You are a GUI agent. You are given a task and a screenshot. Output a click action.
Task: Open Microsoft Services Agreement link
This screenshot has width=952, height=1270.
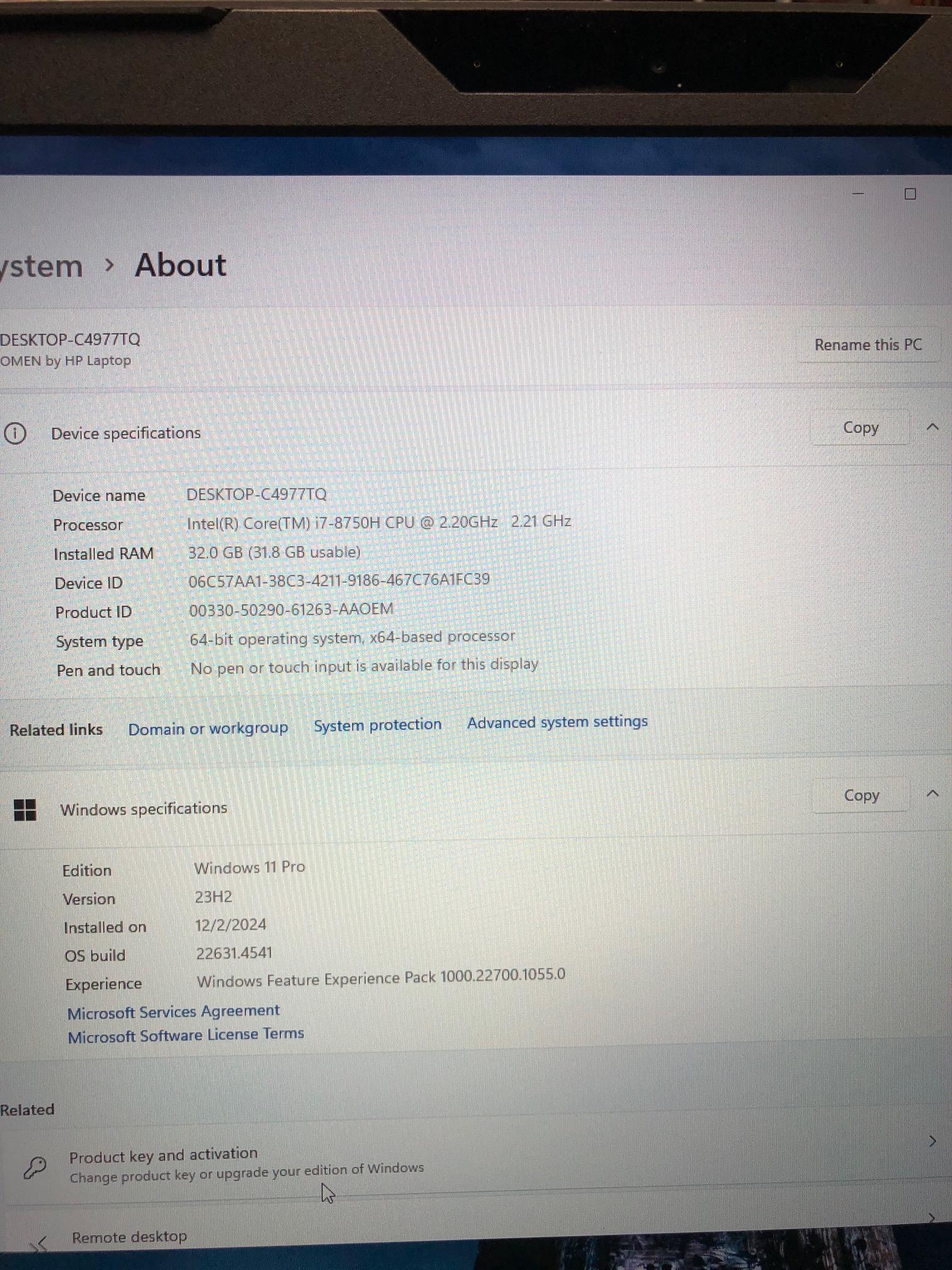coord(173,1012)
